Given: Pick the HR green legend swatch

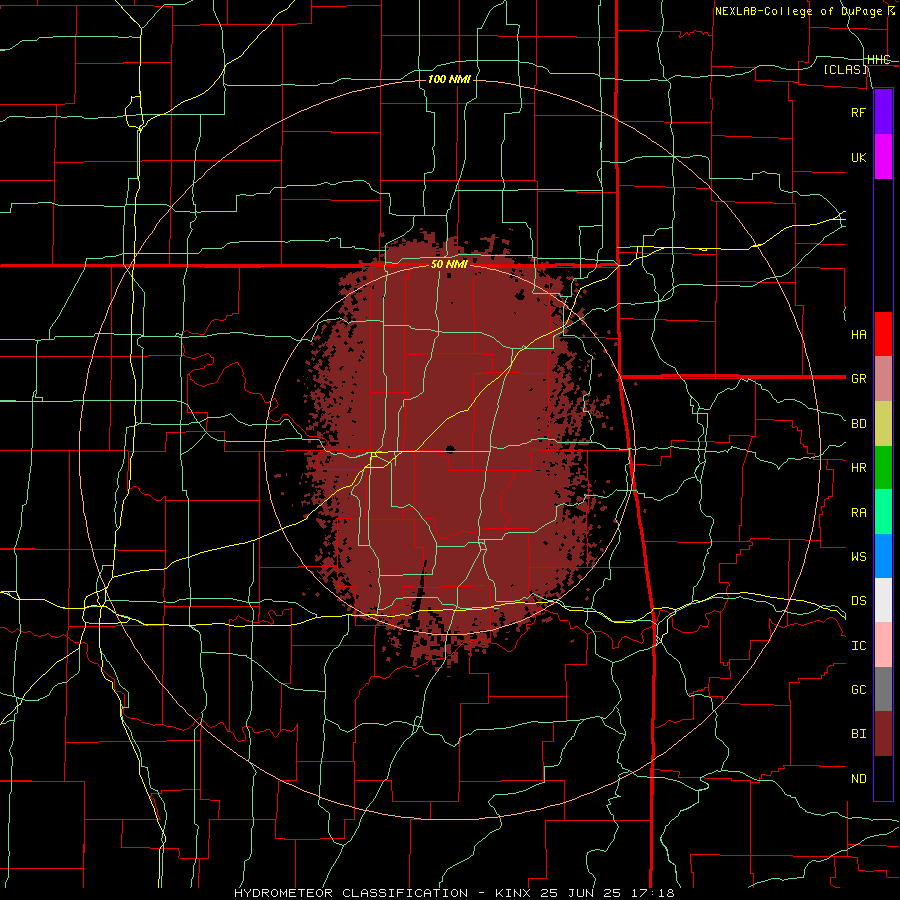Looking at the screenshot, I should tap(883, 468).
